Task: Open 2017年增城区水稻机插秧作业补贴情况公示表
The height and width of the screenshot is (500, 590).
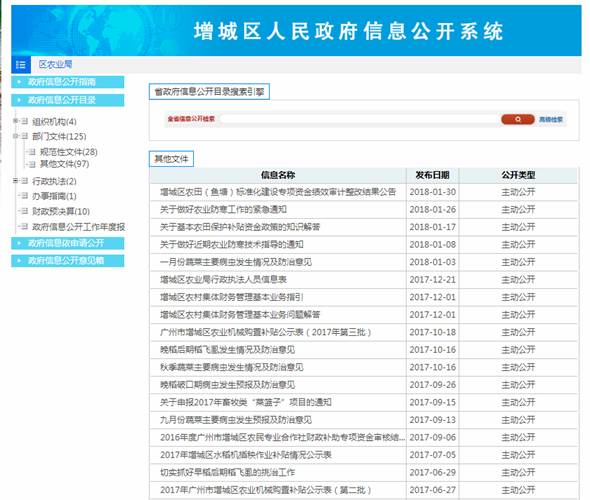Action: [x=246, y=455]
